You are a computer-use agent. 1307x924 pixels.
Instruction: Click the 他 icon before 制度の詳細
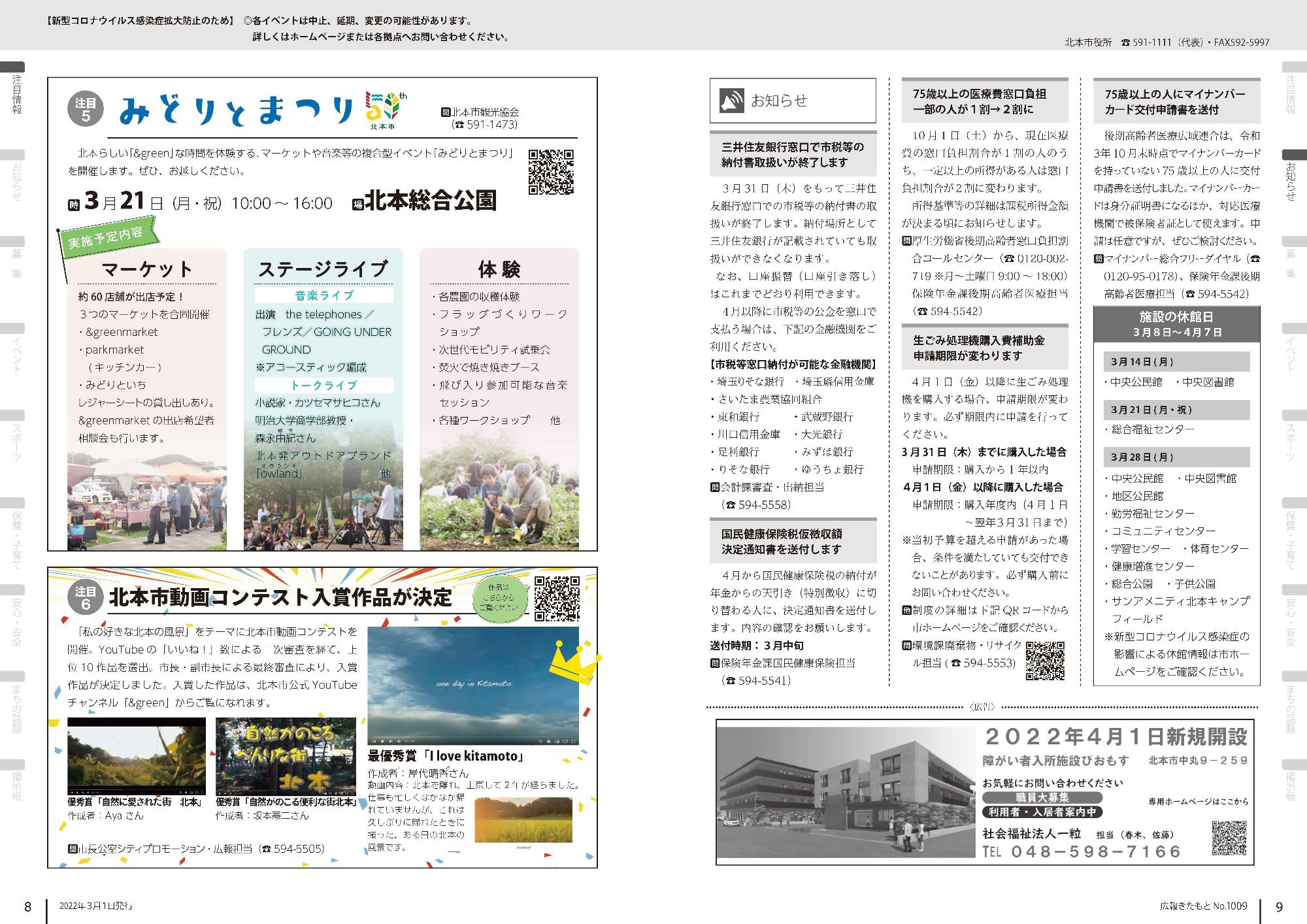click(x=906, y=610)
